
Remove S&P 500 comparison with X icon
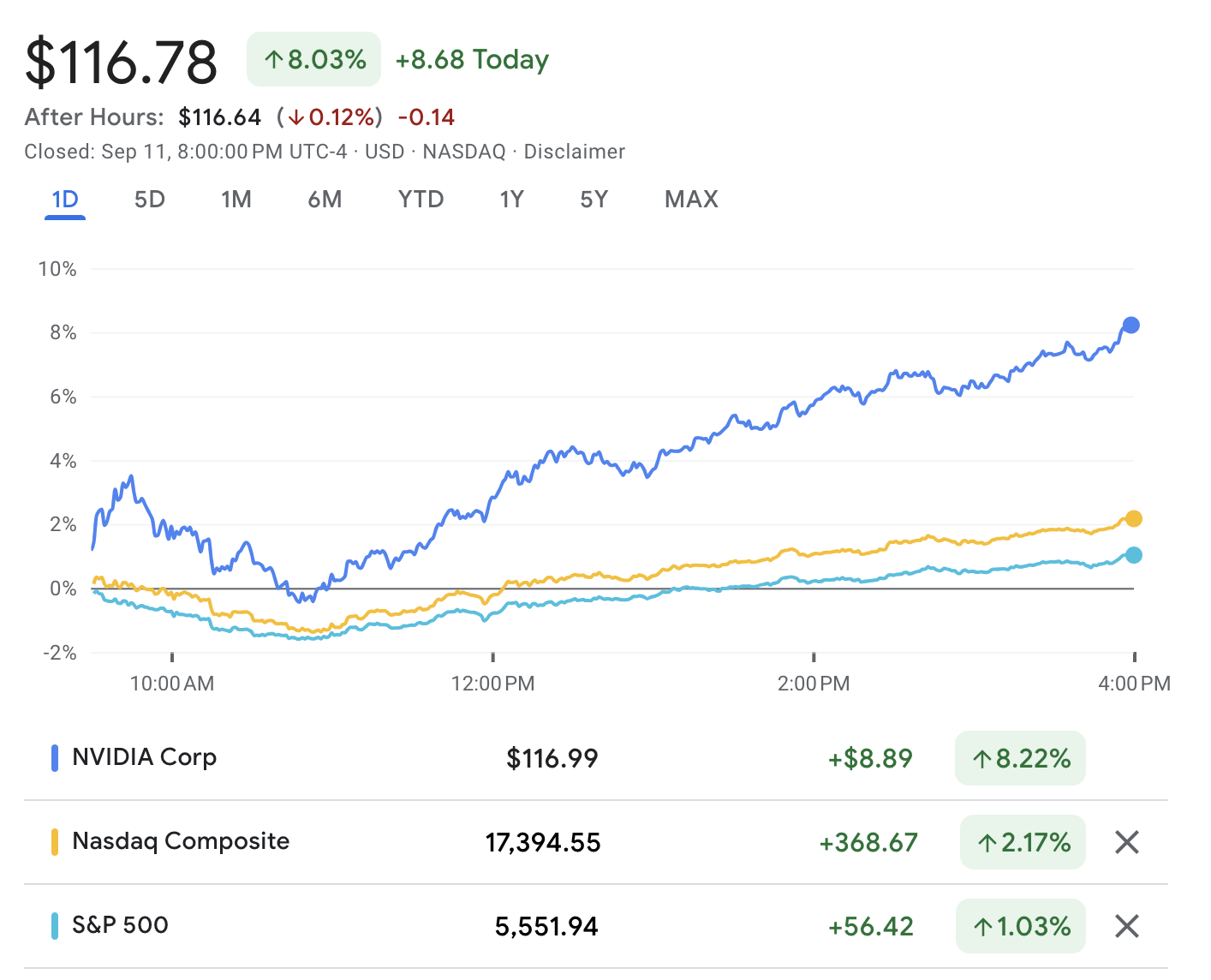1127,926
